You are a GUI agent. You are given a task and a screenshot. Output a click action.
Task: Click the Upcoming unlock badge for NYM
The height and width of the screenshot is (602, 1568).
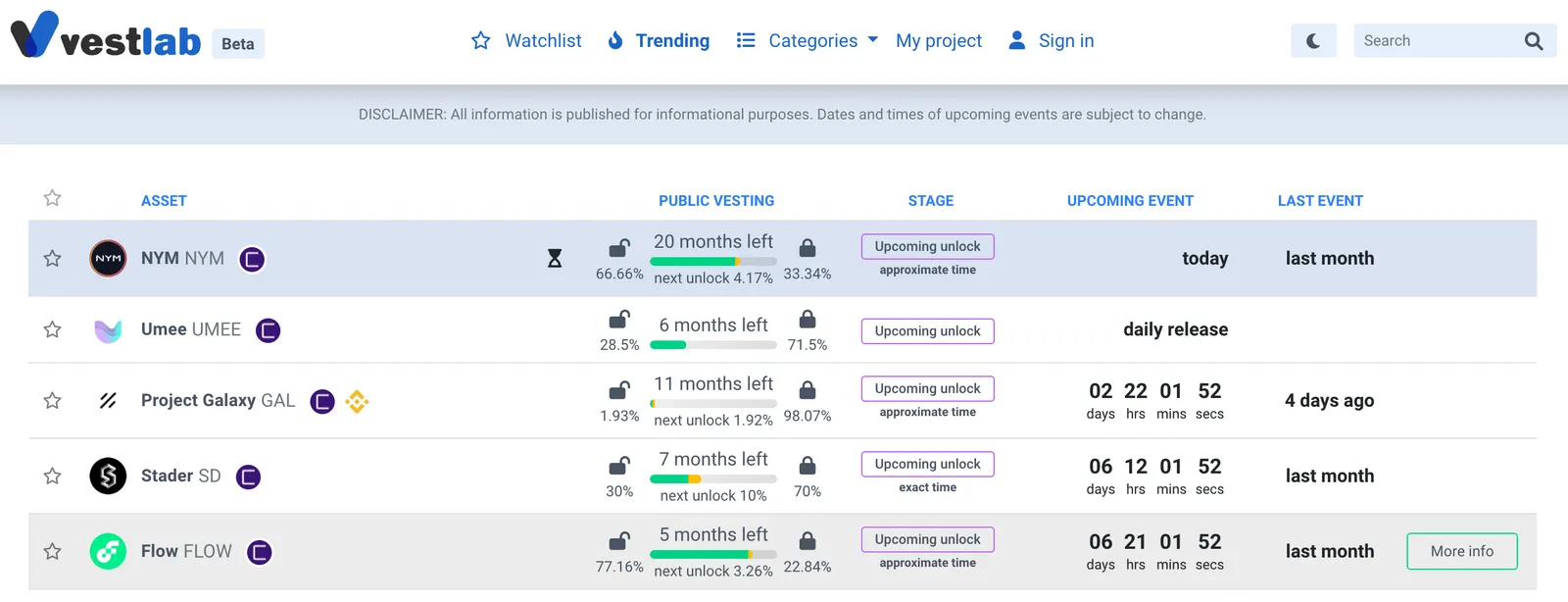click(928, 246)
